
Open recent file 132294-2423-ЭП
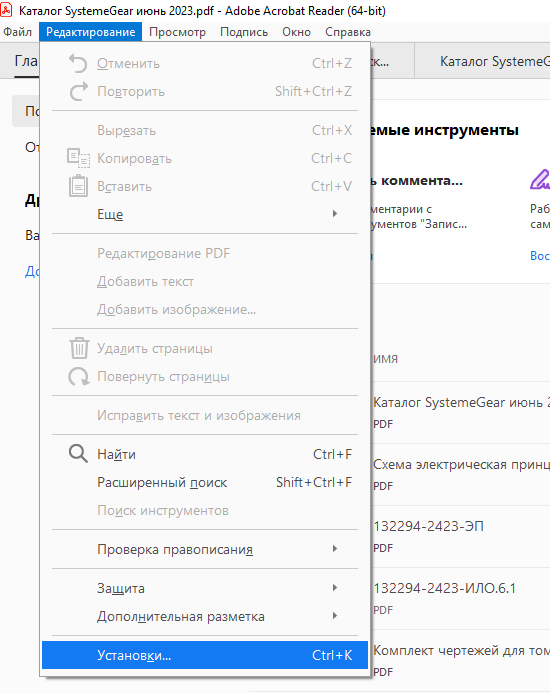pyautogui.click(x=460, y=537)
